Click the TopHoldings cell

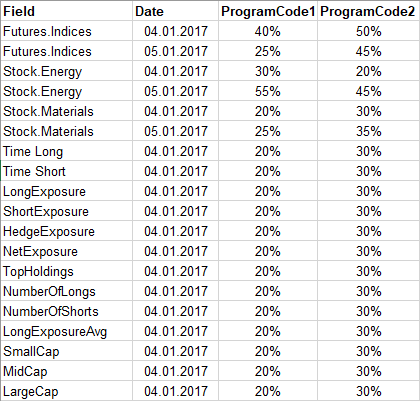[67, 271]
